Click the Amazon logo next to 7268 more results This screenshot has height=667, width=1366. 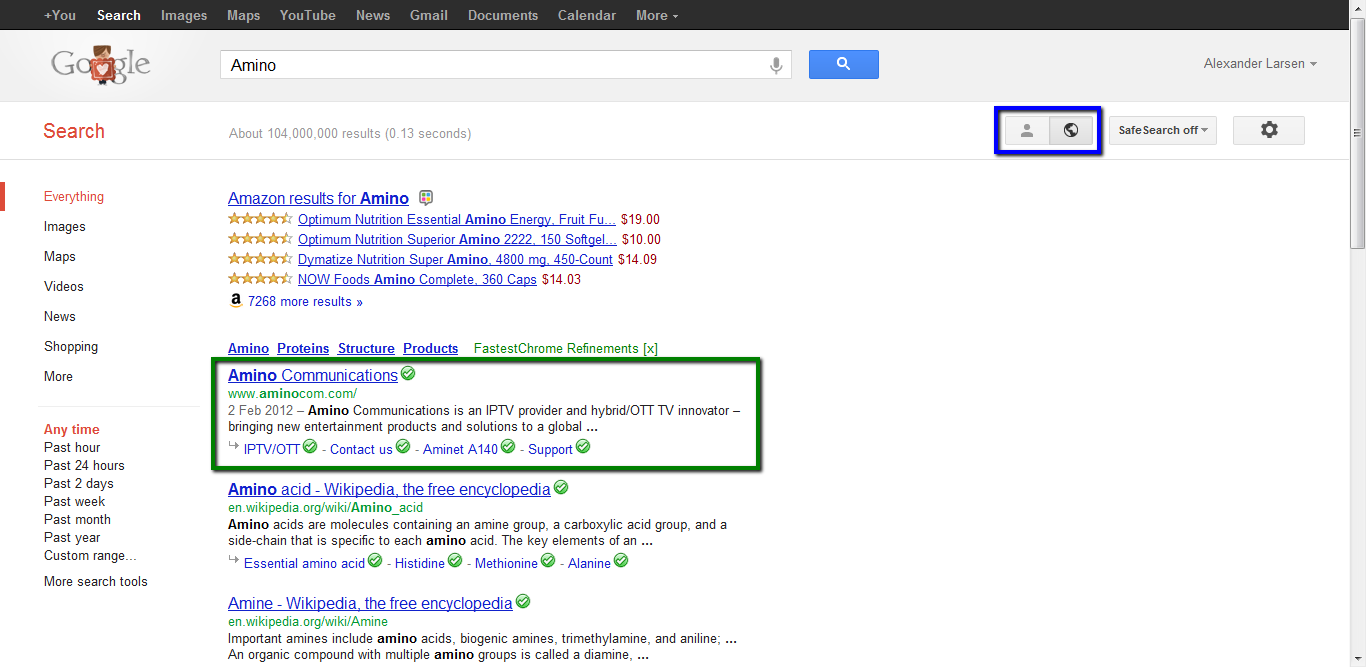point(236,300)
